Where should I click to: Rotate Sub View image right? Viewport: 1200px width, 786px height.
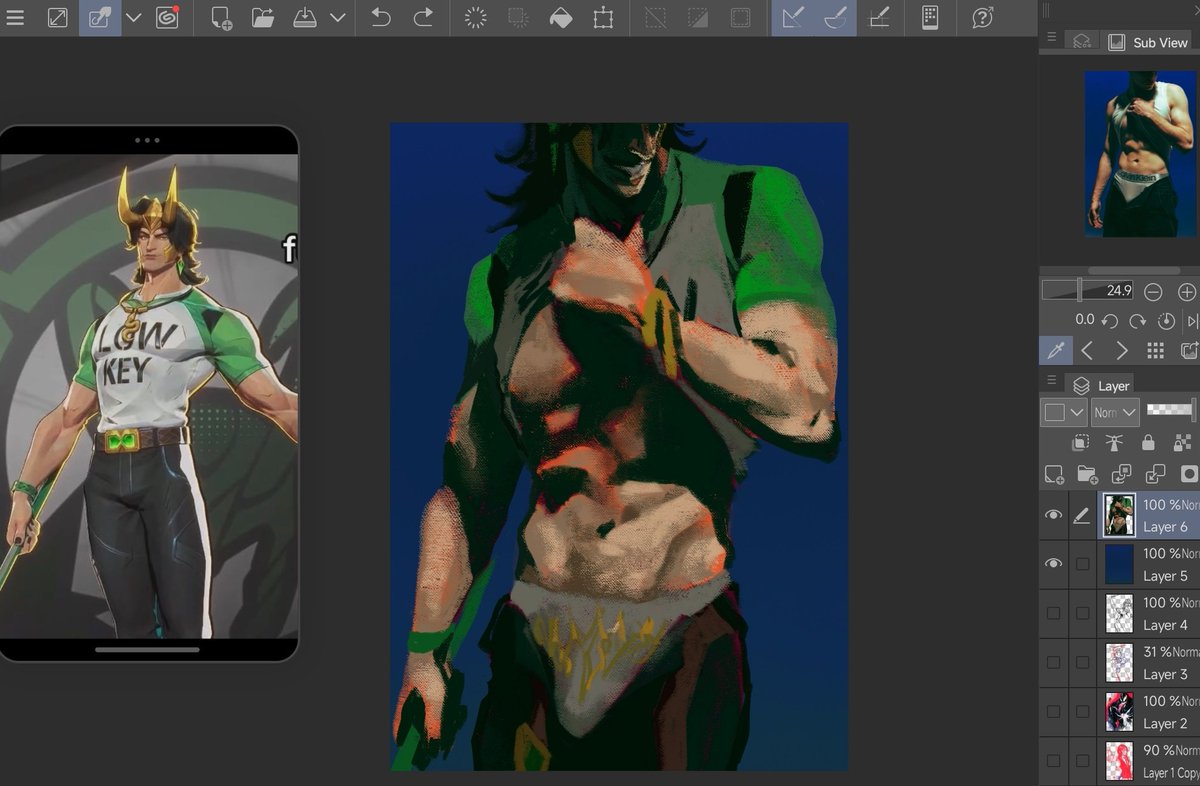(1137, 321)
